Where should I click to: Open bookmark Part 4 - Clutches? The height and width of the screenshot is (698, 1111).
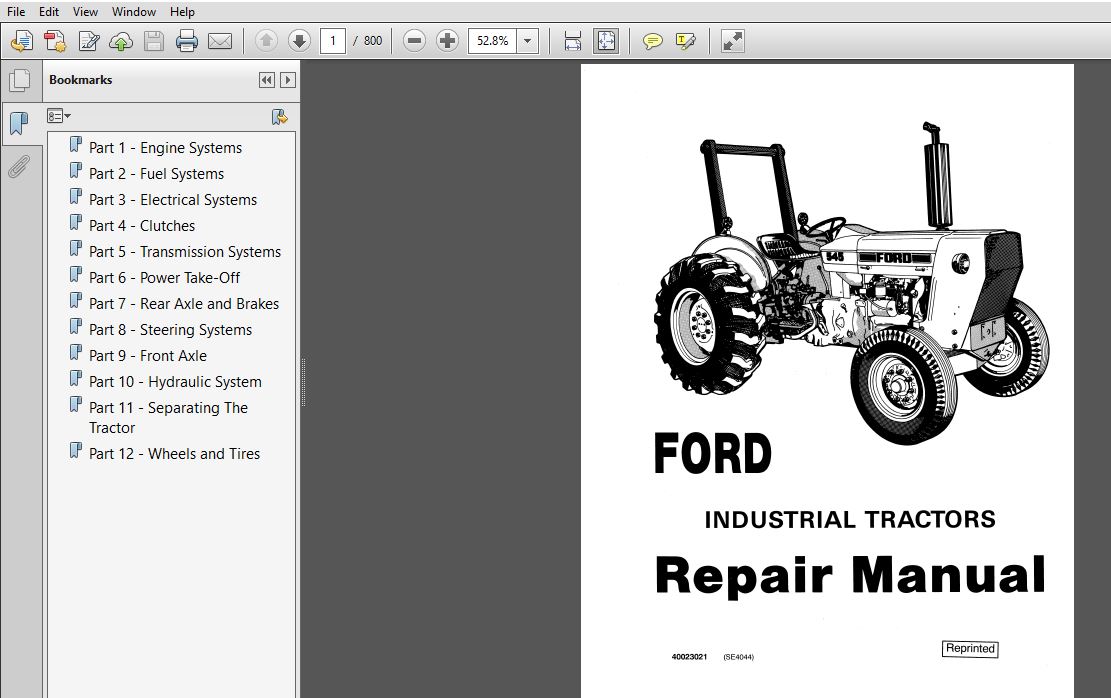point(142,225)
